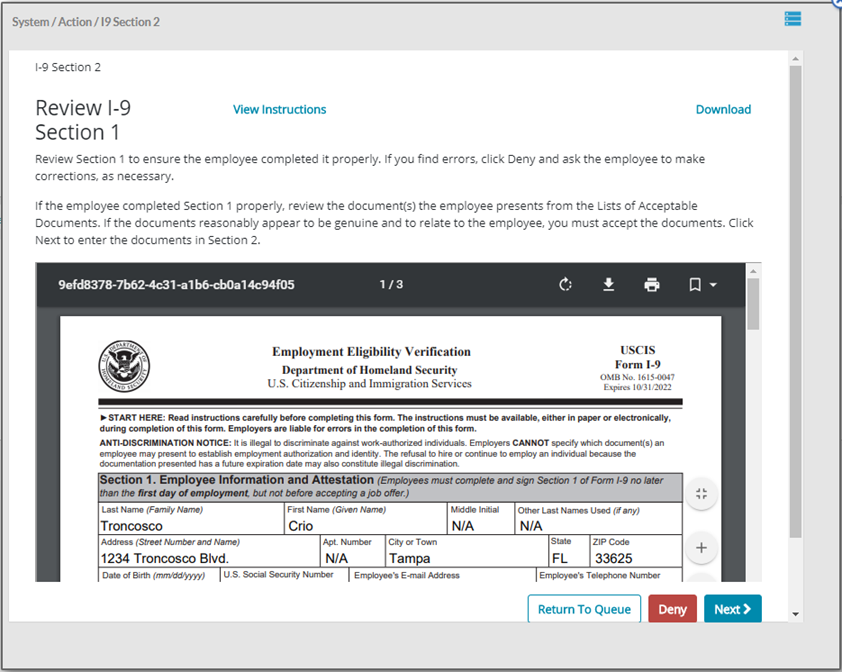Click PDF viewer scroll up arrow
This screenshot has width=842, height=672.
tap(753, 271)
